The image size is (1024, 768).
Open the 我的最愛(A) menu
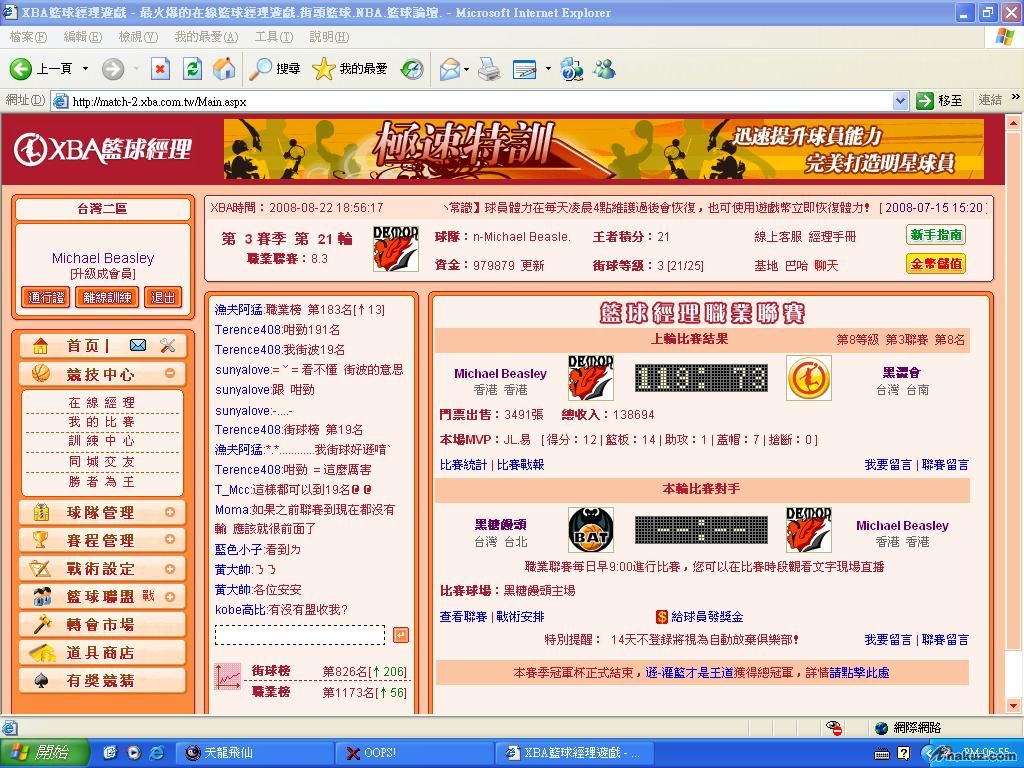[x=205, y=37]
